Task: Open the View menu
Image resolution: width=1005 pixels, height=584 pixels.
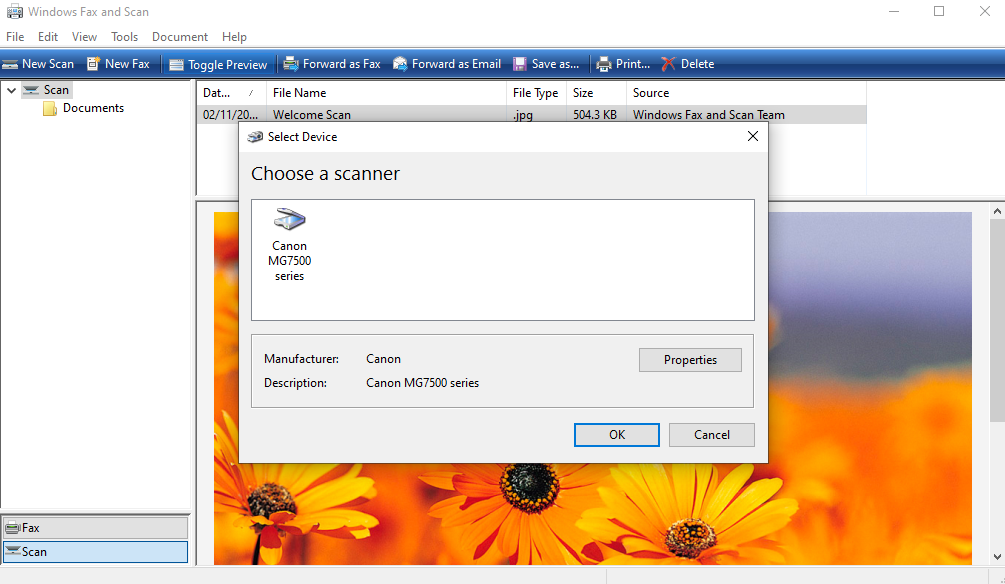Action: [85, 37]
